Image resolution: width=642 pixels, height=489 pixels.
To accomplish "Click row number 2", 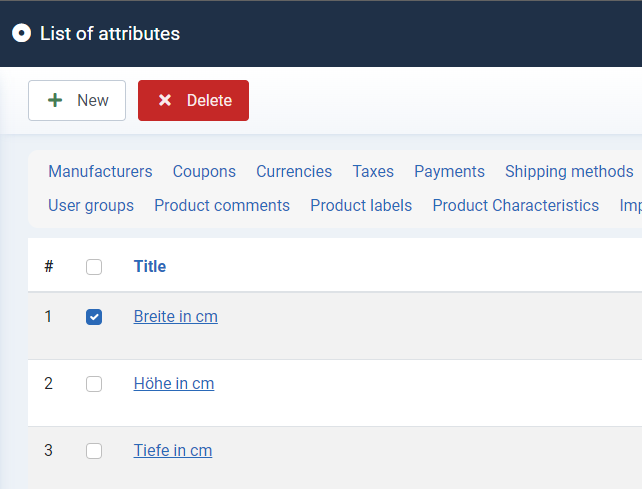I will 48,384.
